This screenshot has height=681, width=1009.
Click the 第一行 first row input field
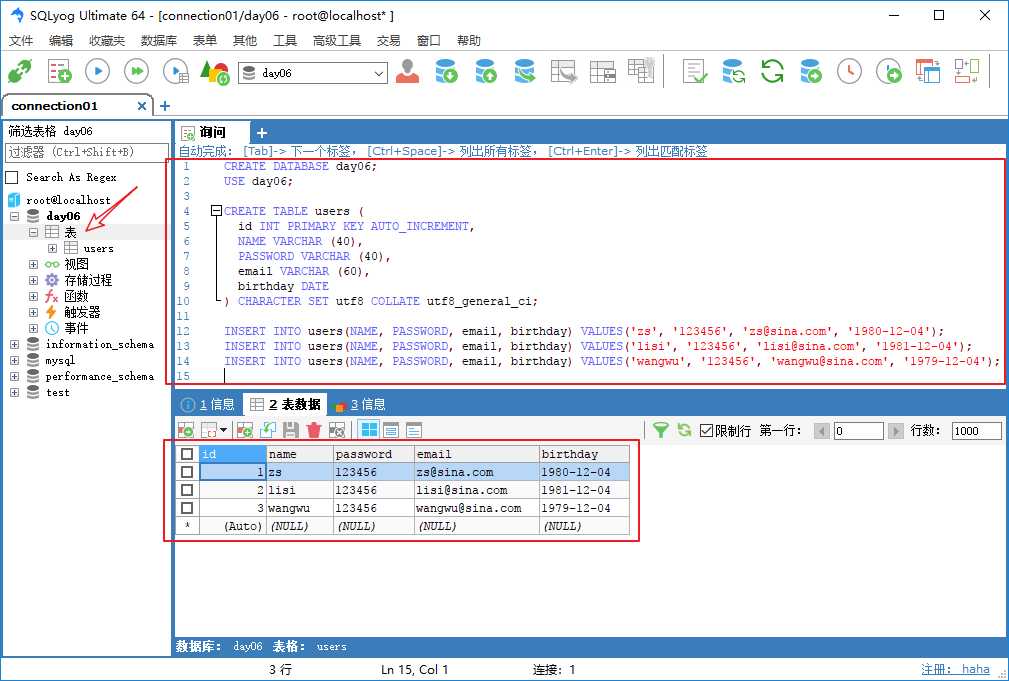[858, 431]
